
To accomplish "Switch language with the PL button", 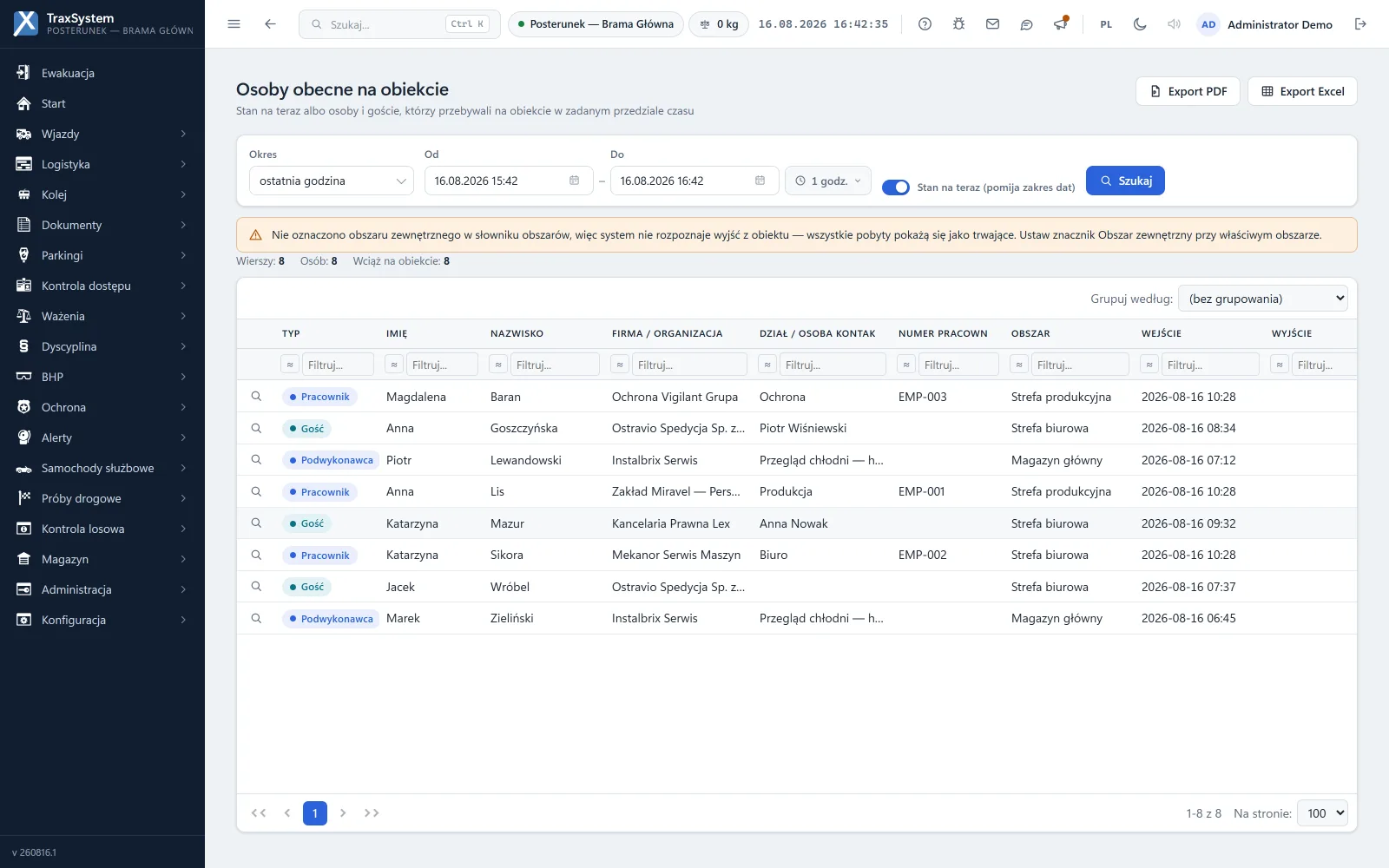I will tap(1106, 24).
